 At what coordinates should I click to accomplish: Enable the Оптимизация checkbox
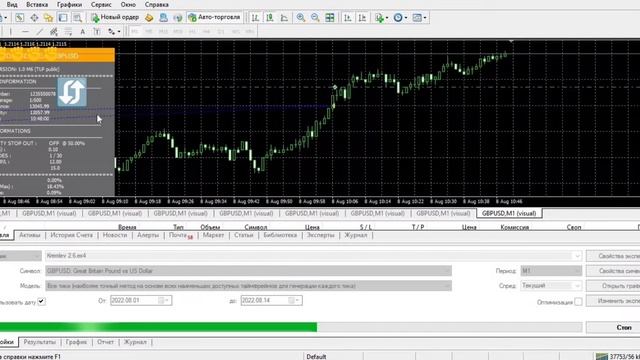578,302
